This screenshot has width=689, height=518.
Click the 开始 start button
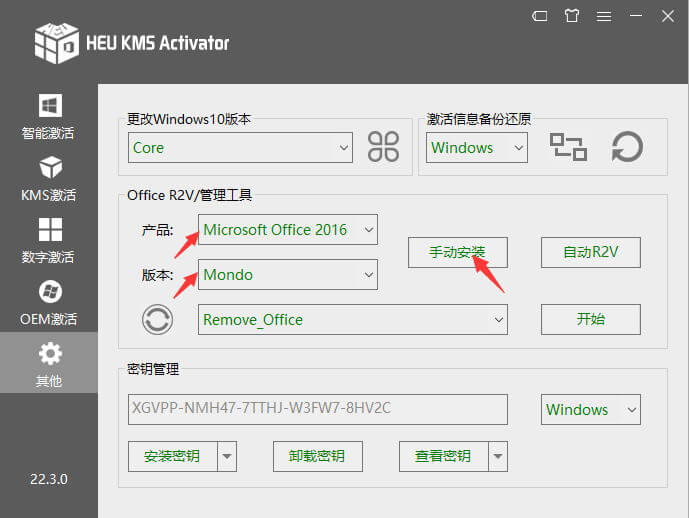pos(591,319)
